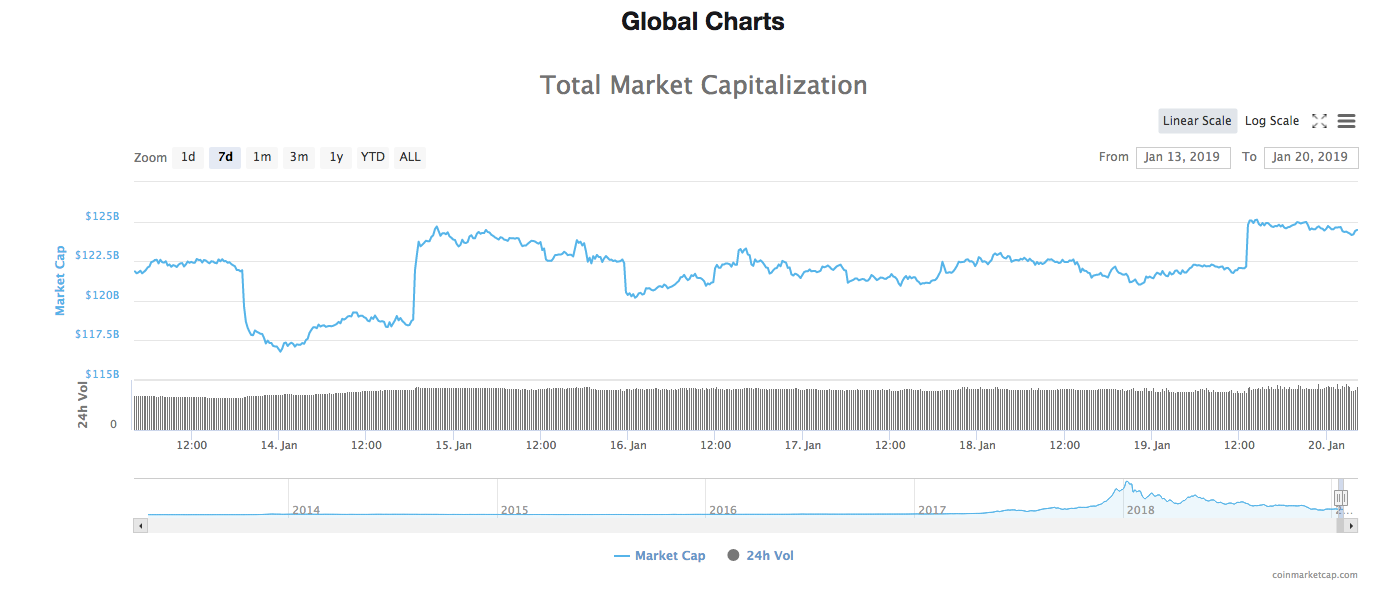Open the chart context hamburger menu
This screenshot has width=1392, height=596.
[x=1346, y=120]
